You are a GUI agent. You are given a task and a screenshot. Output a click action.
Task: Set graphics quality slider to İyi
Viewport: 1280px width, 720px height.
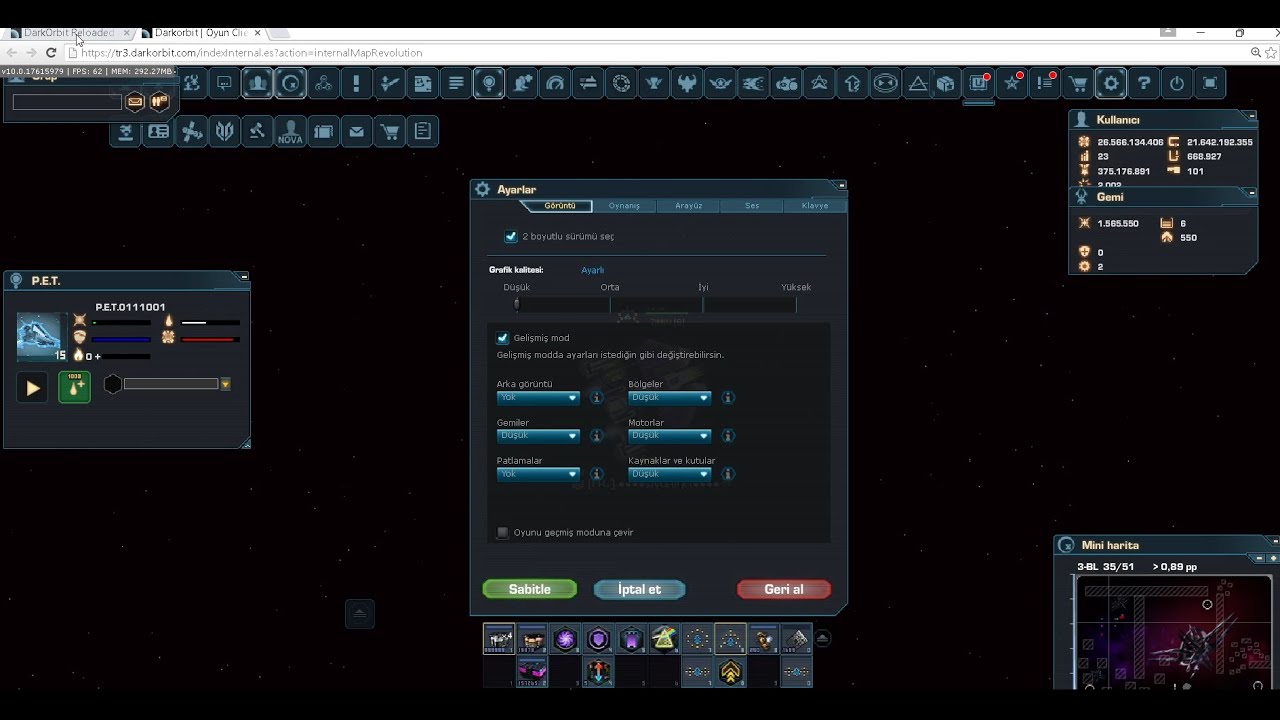(x=703, y=304)
